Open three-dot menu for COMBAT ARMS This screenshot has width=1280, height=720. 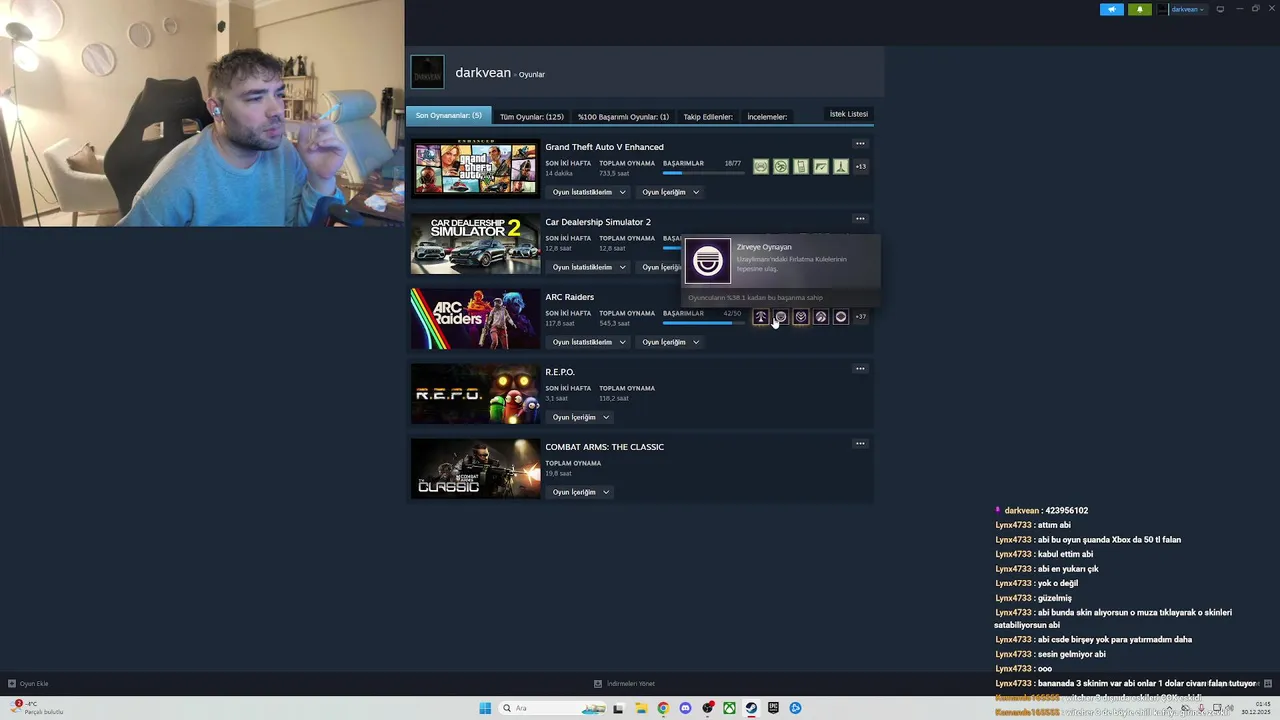coord(860,444)
